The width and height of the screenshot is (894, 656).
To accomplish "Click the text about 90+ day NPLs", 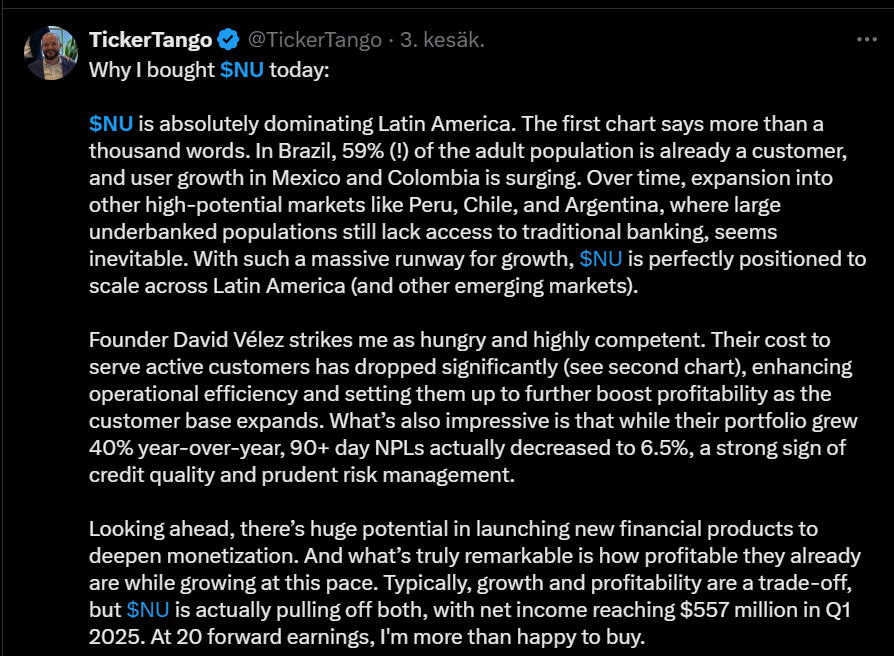I will (x=489, y=448).
